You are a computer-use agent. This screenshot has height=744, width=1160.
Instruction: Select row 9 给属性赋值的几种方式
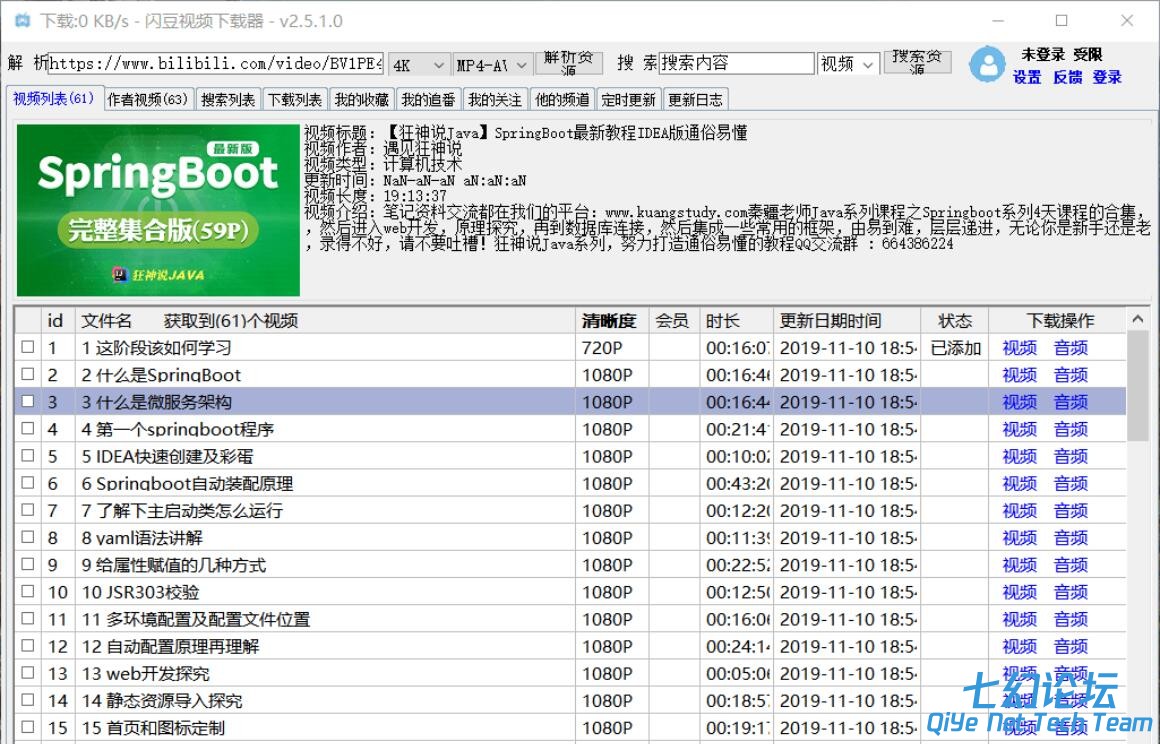click(x=570, y=565)
